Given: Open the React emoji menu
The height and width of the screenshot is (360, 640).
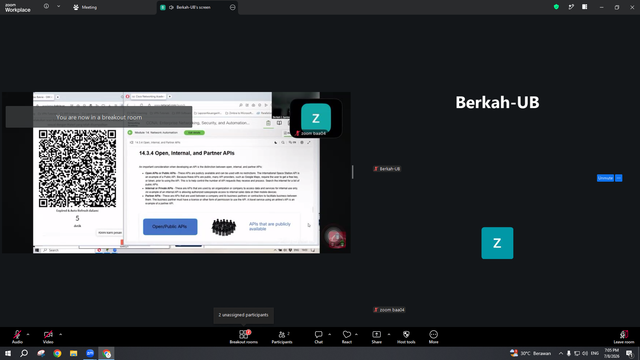Looking at the screenshot, I should (x=347, y=337).
